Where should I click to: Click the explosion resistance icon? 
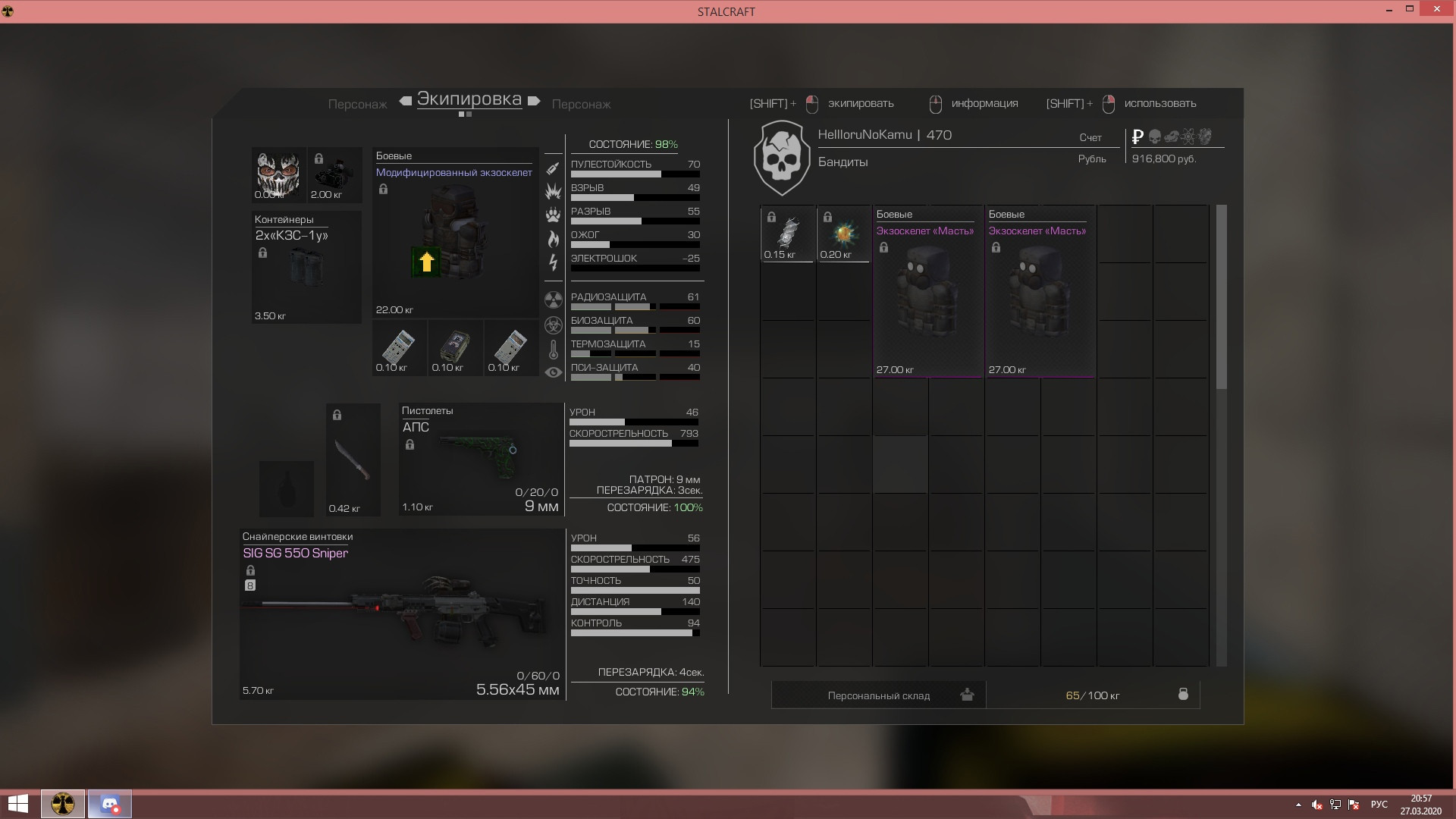(553, 191)
